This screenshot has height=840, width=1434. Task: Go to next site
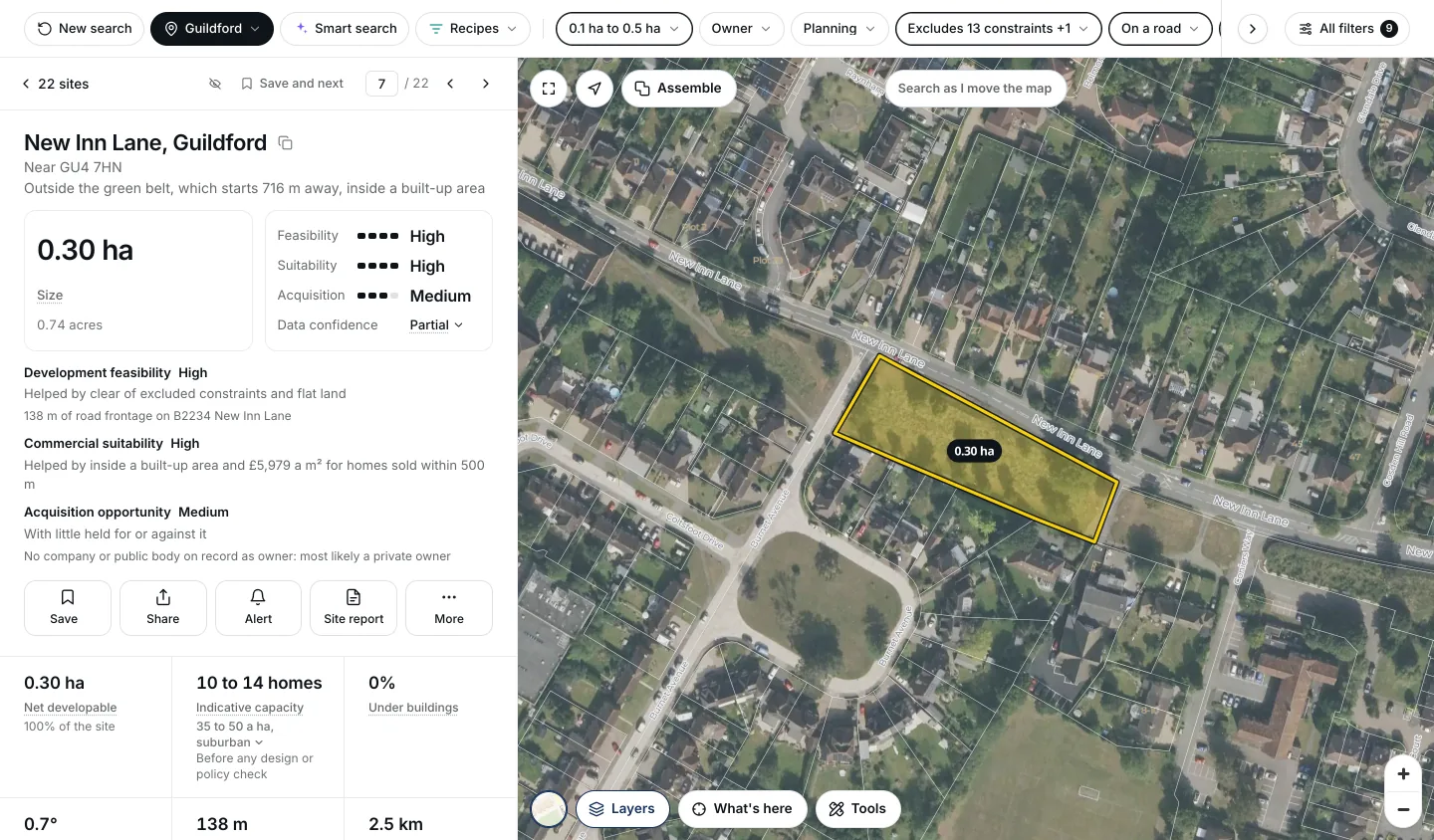pyautogui.click(x=486, y=84)
